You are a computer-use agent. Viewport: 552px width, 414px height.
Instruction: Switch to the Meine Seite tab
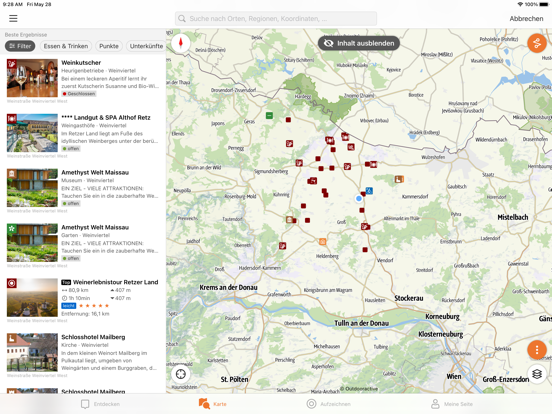[x=452, y=404]
